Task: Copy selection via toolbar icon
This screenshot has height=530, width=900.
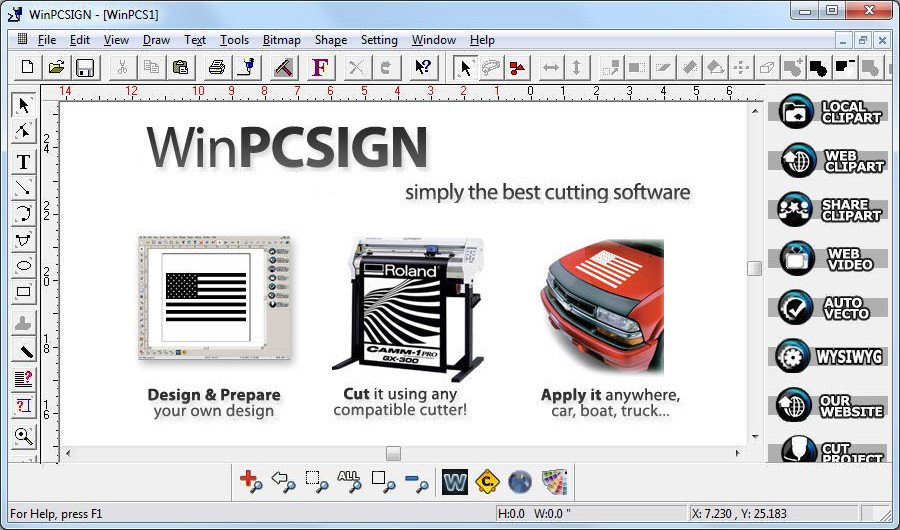Action: [151, 67]
